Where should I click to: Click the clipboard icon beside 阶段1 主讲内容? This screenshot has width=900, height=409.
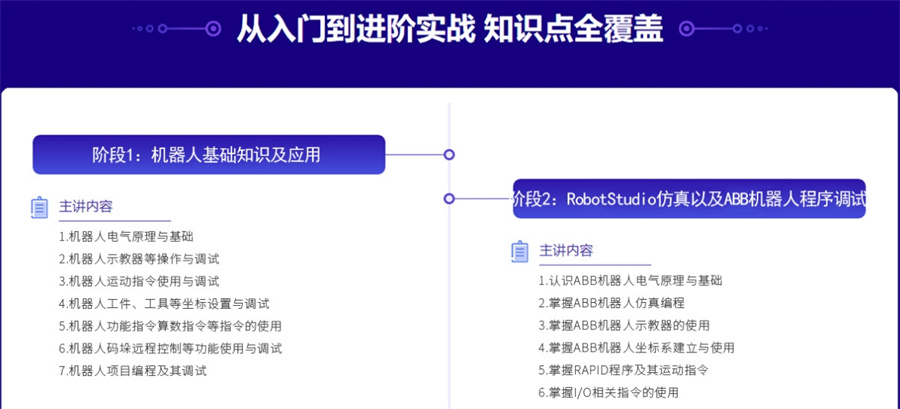[x=39, y=208]
